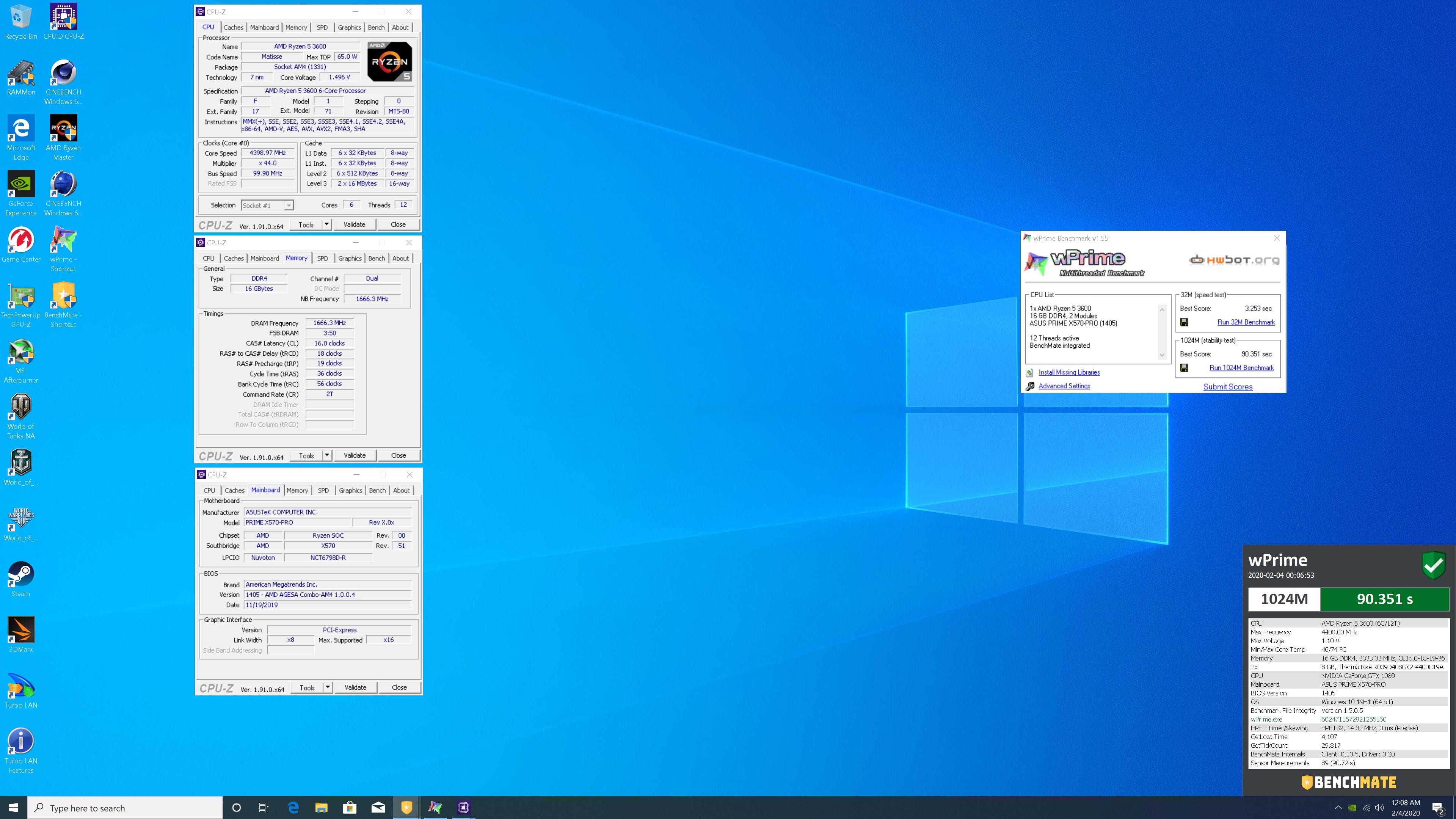
Task: Open Install Missing Libraries link
Action: (x=1069, y=372)
